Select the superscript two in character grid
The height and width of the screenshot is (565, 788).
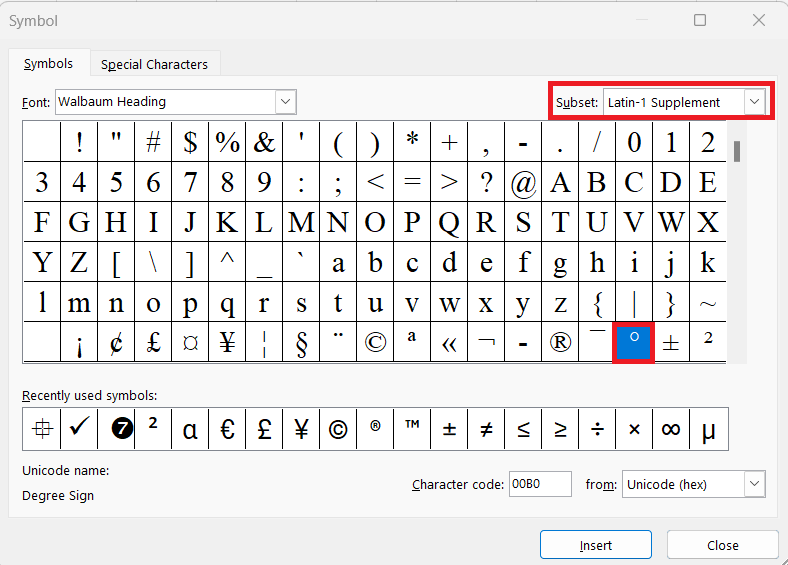pyautogui.click(x=708, y=342)
